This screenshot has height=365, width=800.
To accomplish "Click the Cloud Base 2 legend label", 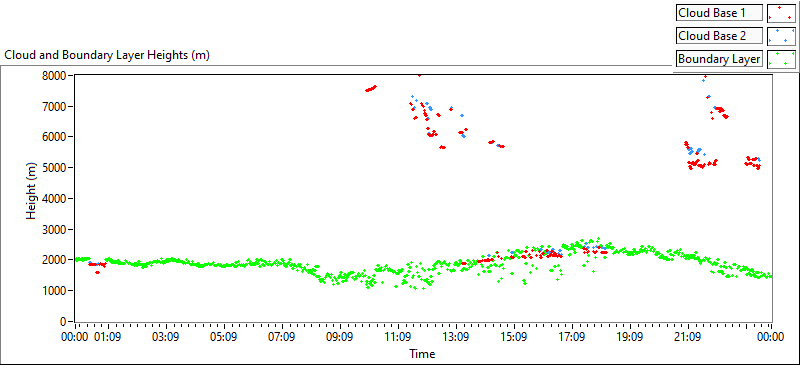I will (719, 36).
